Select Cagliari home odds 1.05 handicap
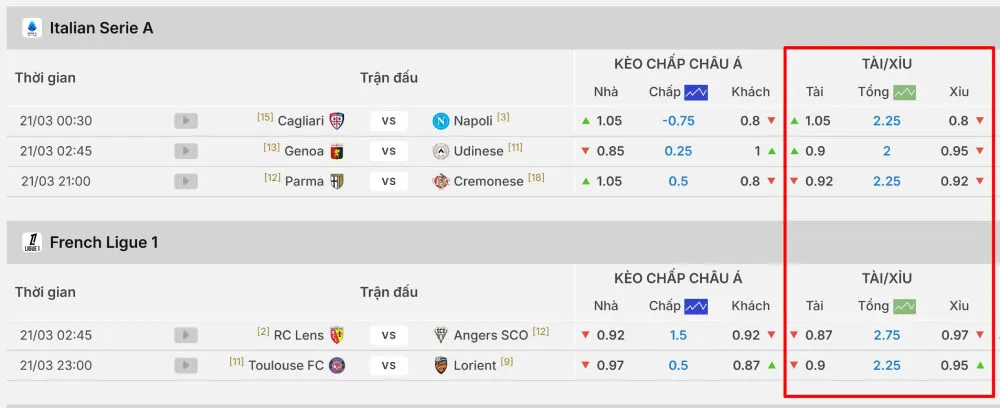Screen dimensions: 1000x408 click(609, 121)
